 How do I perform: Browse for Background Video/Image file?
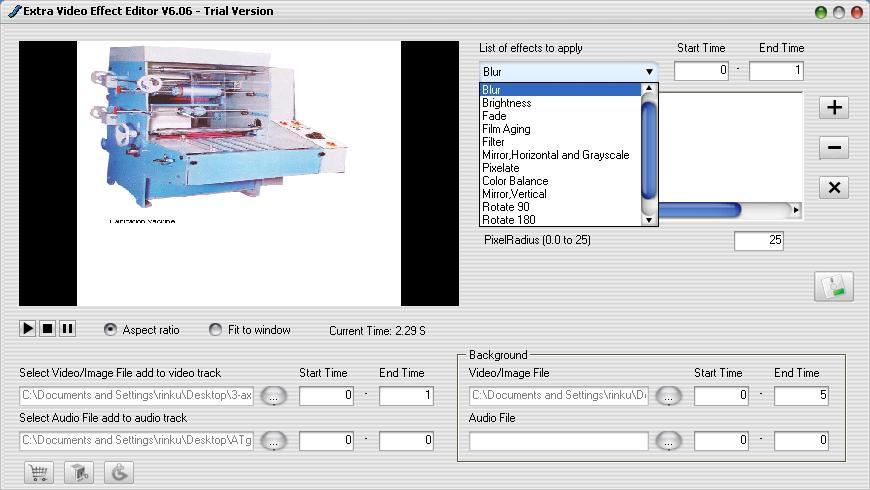(x=669, y=396)
